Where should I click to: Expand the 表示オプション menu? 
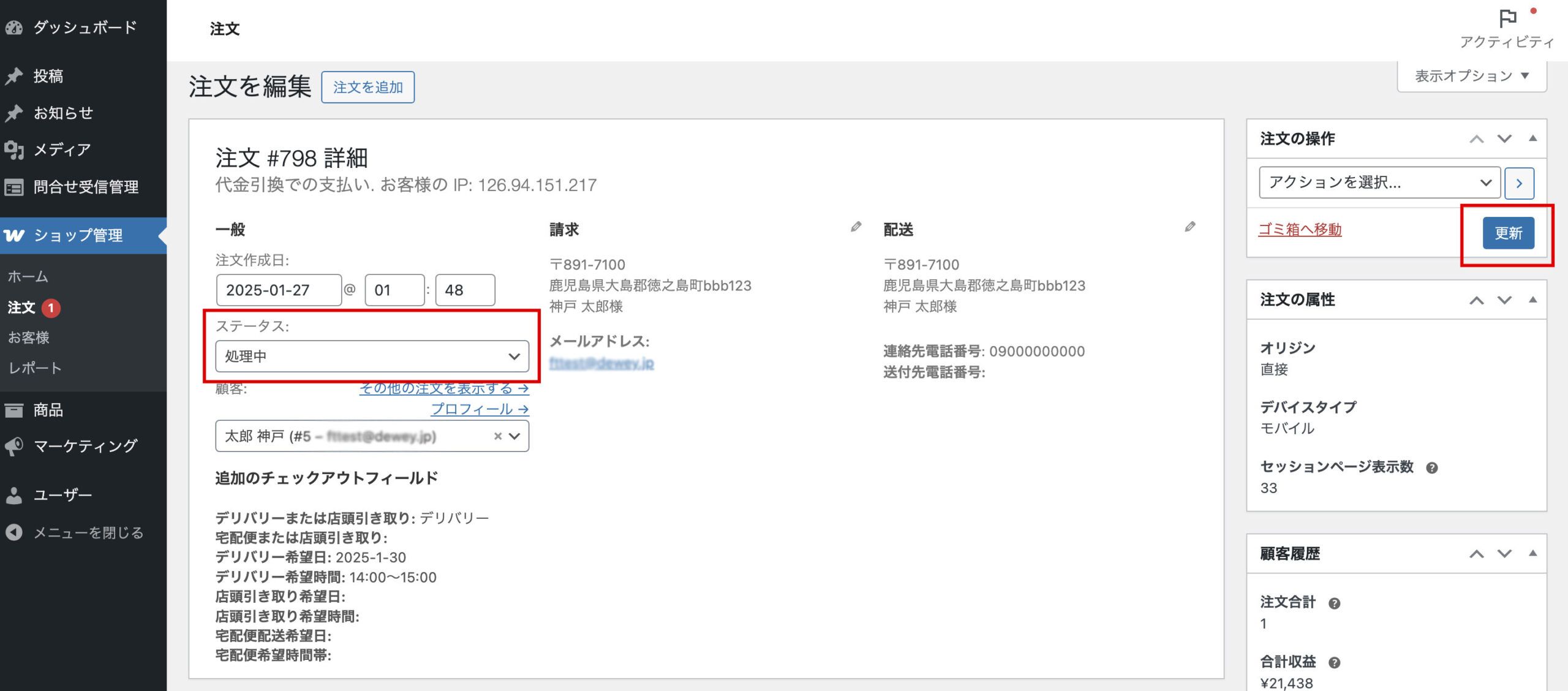(1471, 76)
